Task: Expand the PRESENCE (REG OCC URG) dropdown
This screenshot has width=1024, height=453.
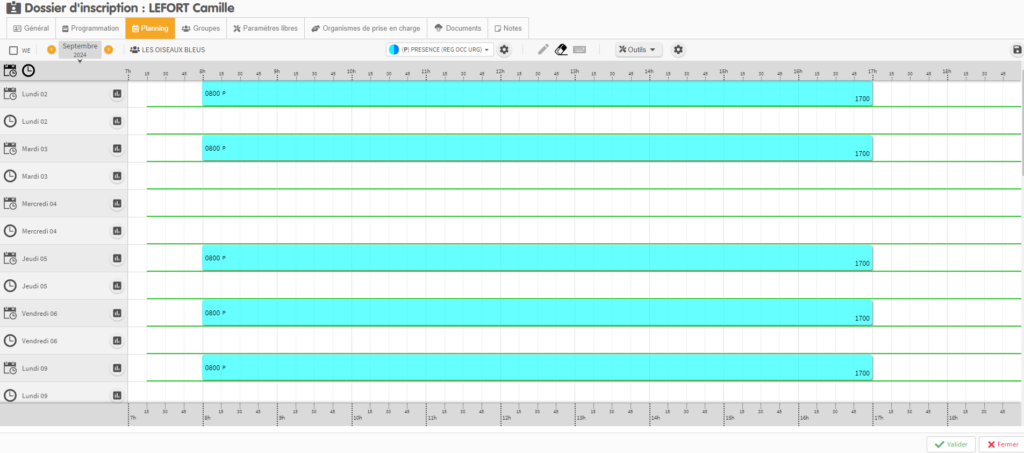Action: (440, 49)
